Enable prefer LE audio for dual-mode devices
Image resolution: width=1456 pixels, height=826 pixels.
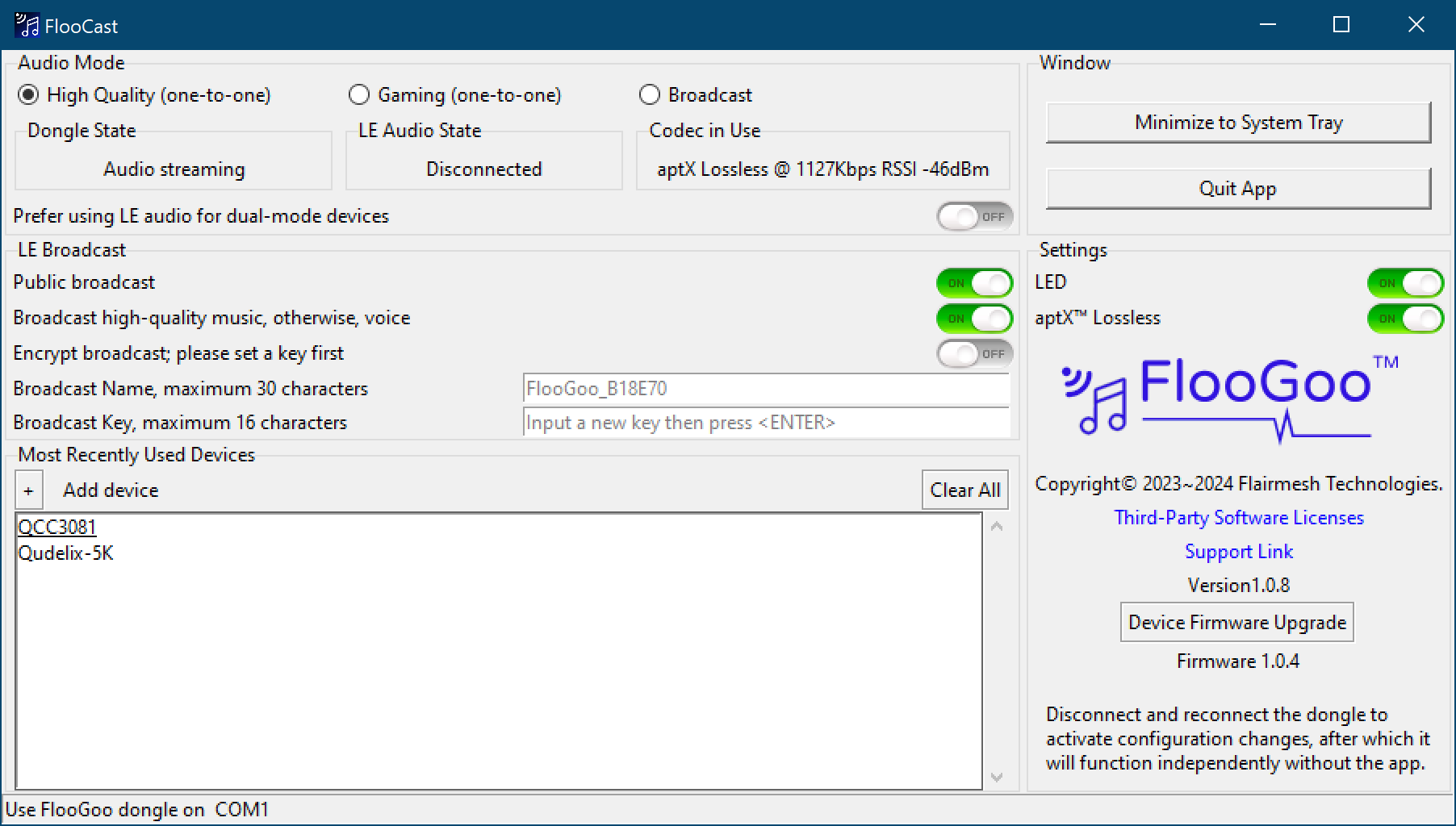point(974,216)
